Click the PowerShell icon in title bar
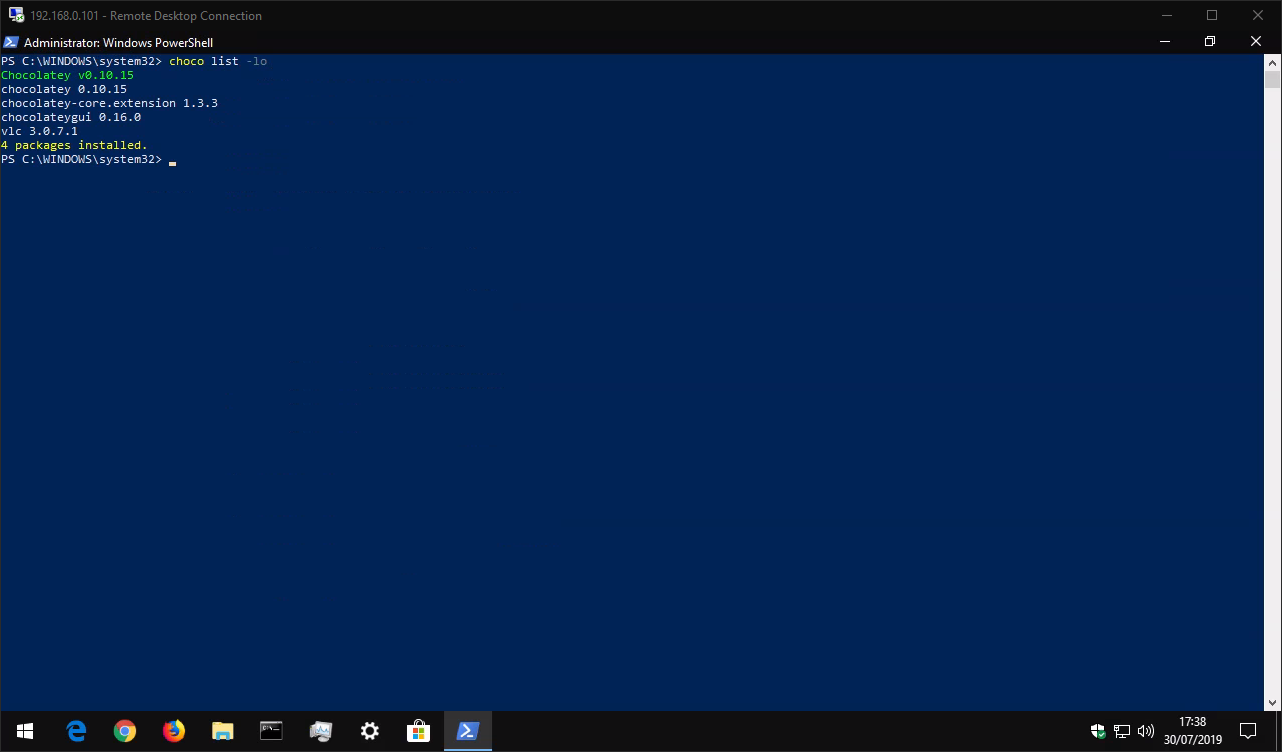 (x=10, y=42)
